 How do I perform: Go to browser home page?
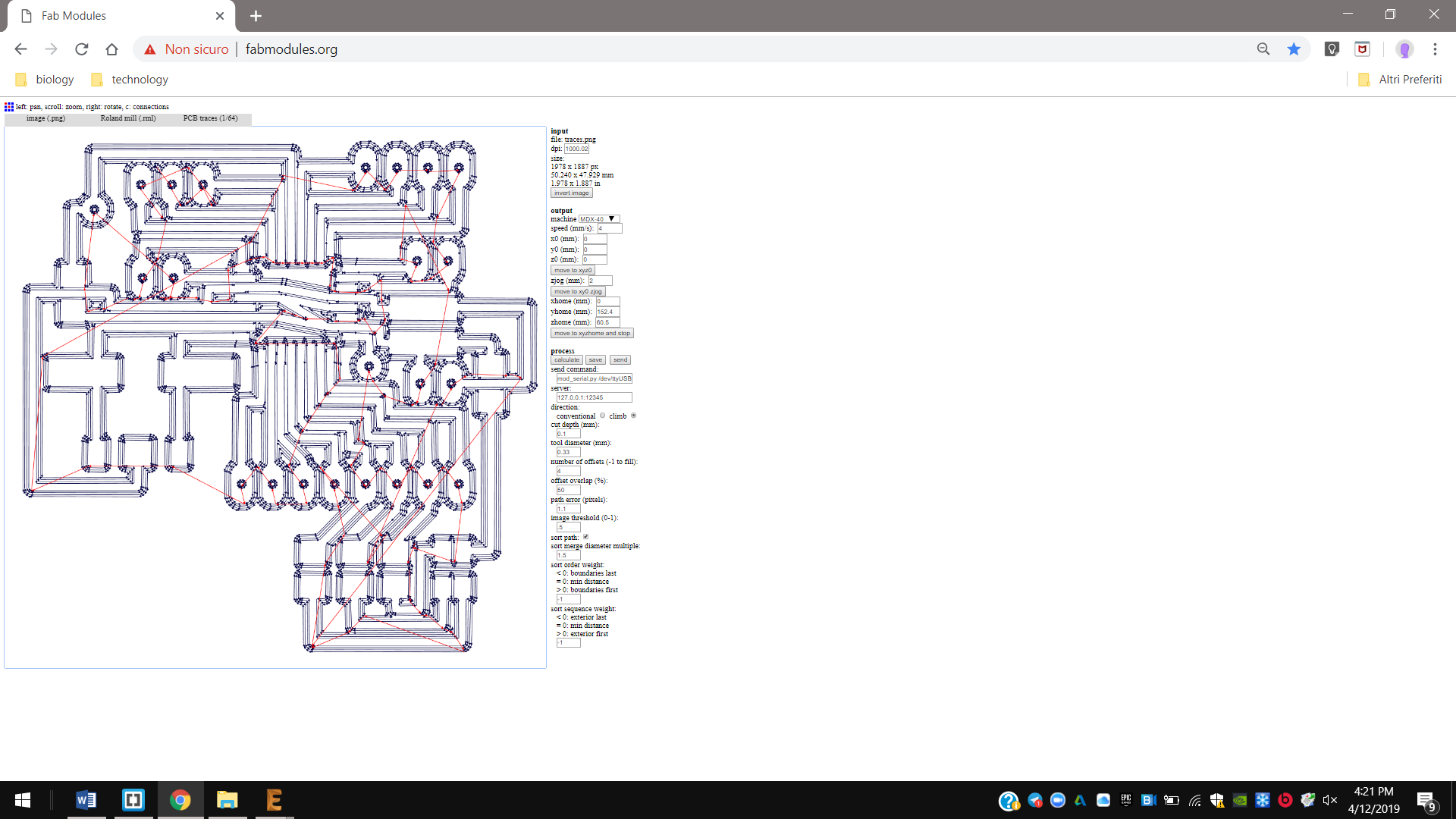point(112,49)
